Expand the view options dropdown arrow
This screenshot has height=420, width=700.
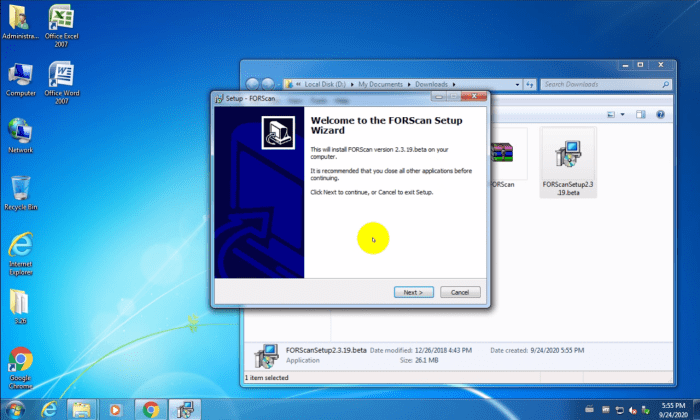[x=622, y=115]
